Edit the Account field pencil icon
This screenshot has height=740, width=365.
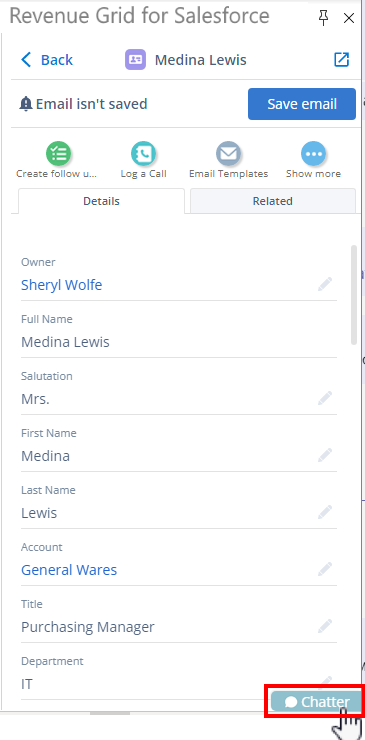tap(325, 569)
